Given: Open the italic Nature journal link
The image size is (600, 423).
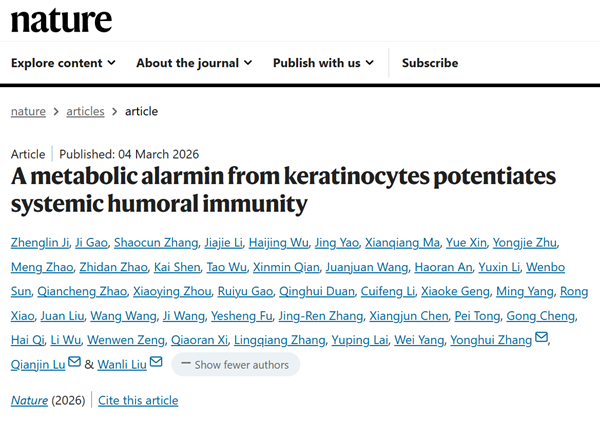Looking at the screenshot, I should point(29,400).
